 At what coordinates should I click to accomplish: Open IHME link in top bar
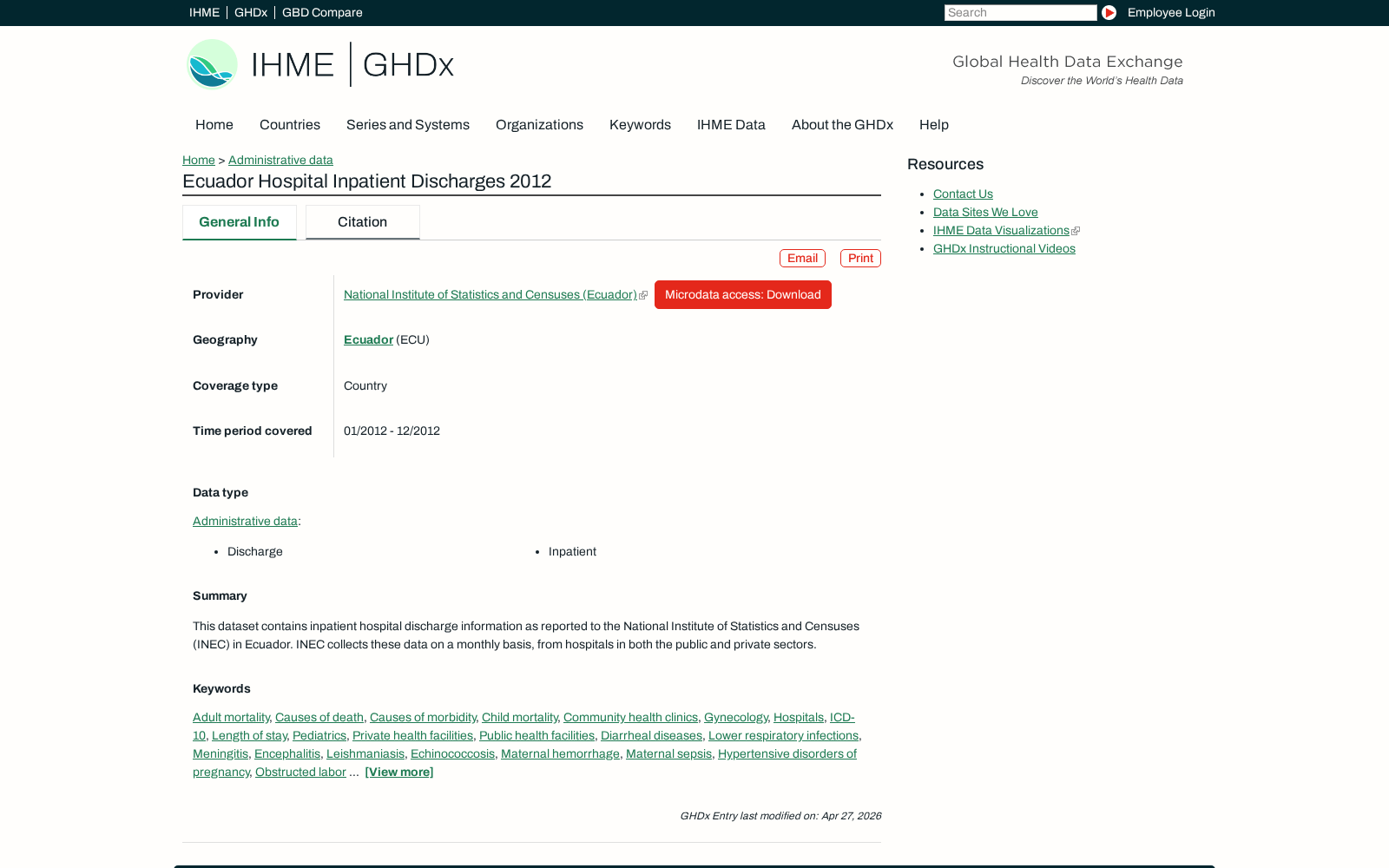pyautogui.click(x=204, y=12)
